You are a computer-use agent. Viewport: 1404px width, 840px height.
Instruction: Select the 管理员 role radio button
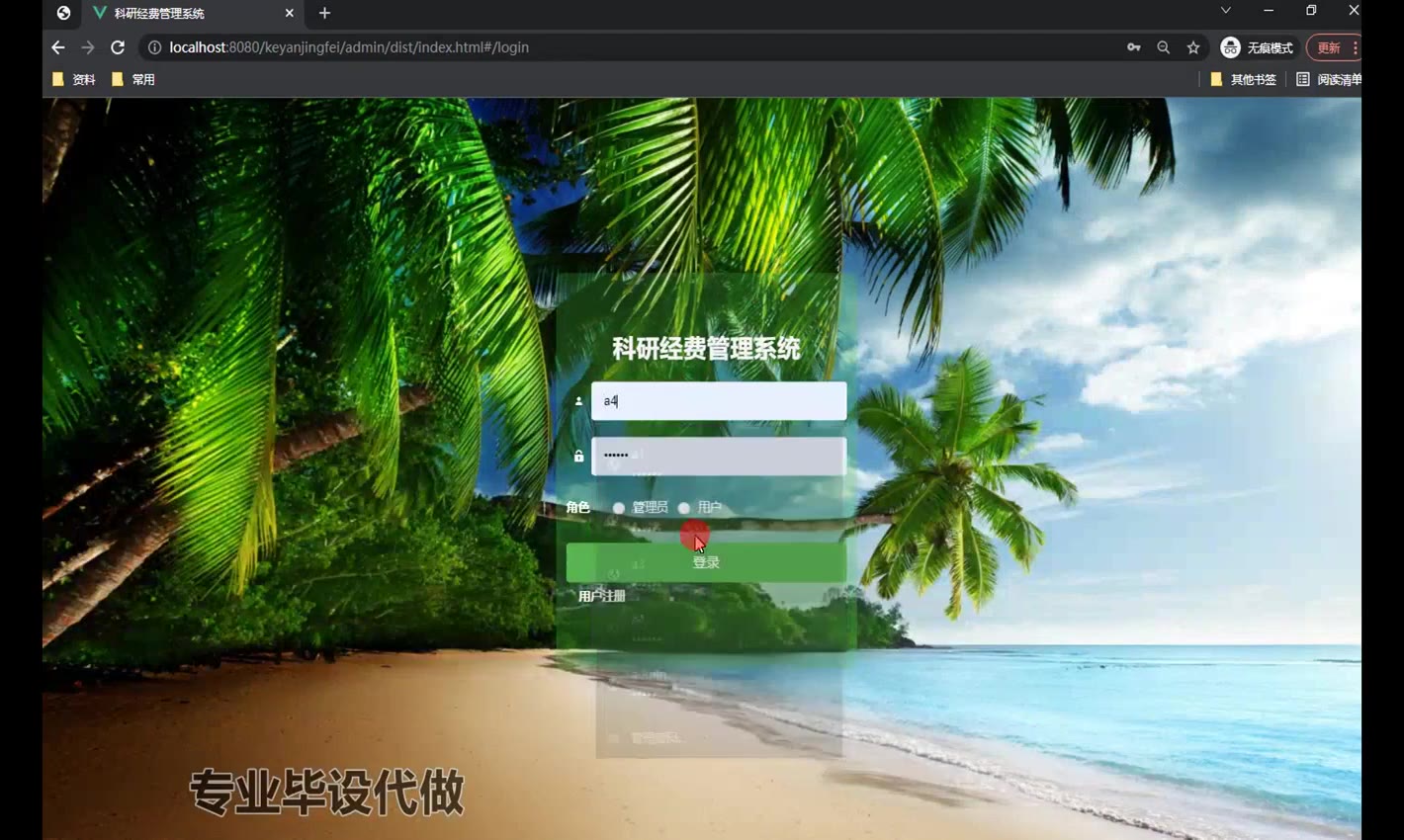point(619,508)
